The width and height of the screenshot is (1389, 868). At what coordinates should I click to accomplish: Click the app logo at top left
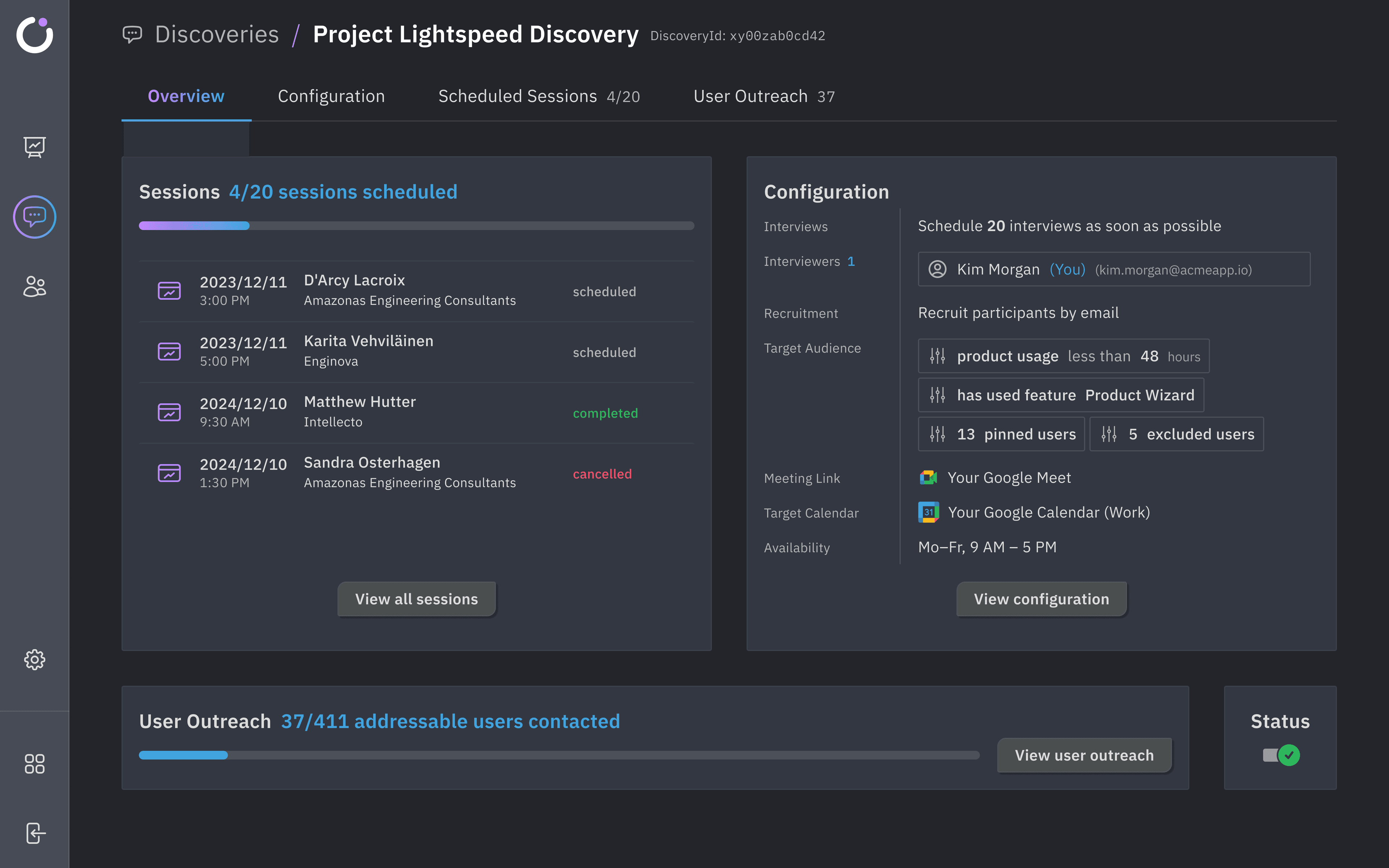tap(34, 35)
